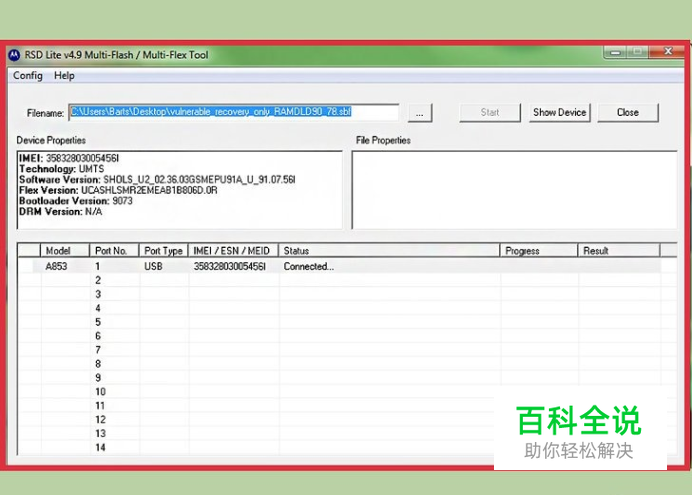
Task: Close the window with the X icon
Action: [668, 52]
